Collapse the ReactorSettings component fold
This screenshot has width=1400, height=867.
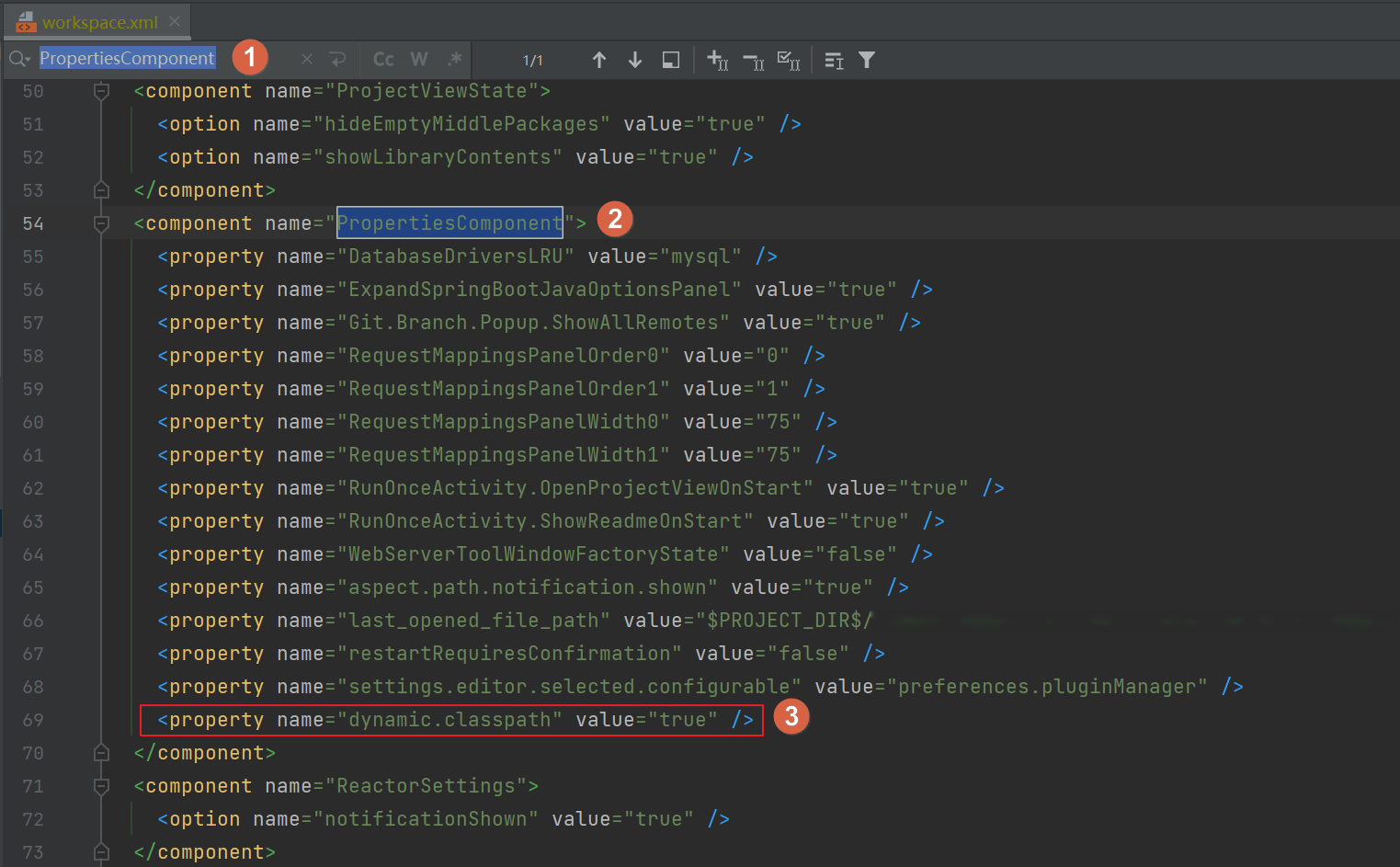point(101,786)
